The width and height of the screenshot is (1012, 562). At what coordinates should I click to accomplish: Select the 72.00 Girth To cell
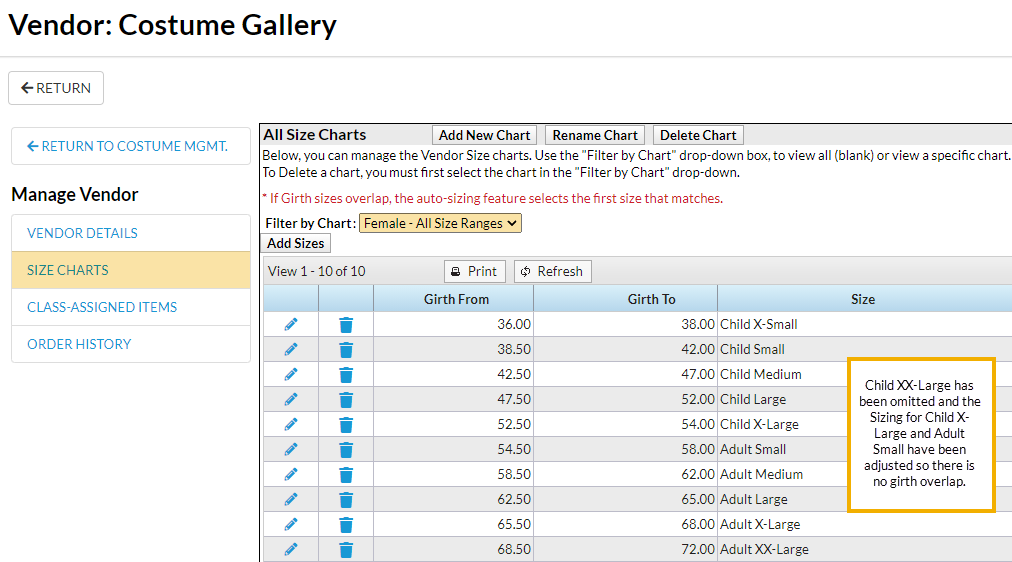click(625, 549)
